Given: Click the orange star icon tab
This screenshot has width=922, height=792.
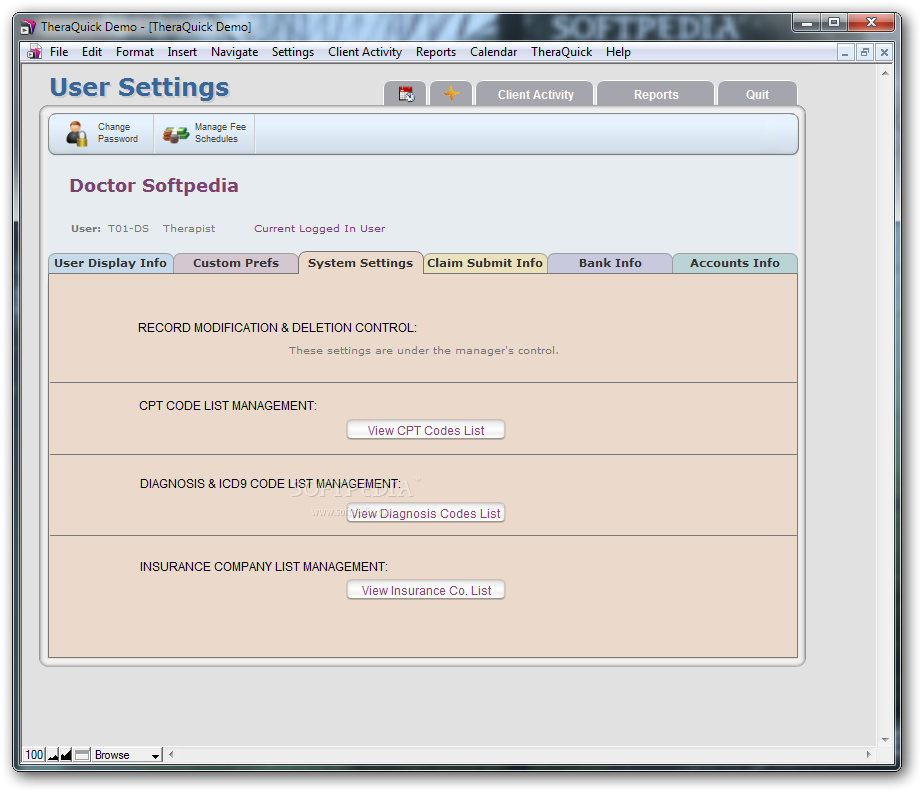Looking at the screenshot, I should pos(451,93).
